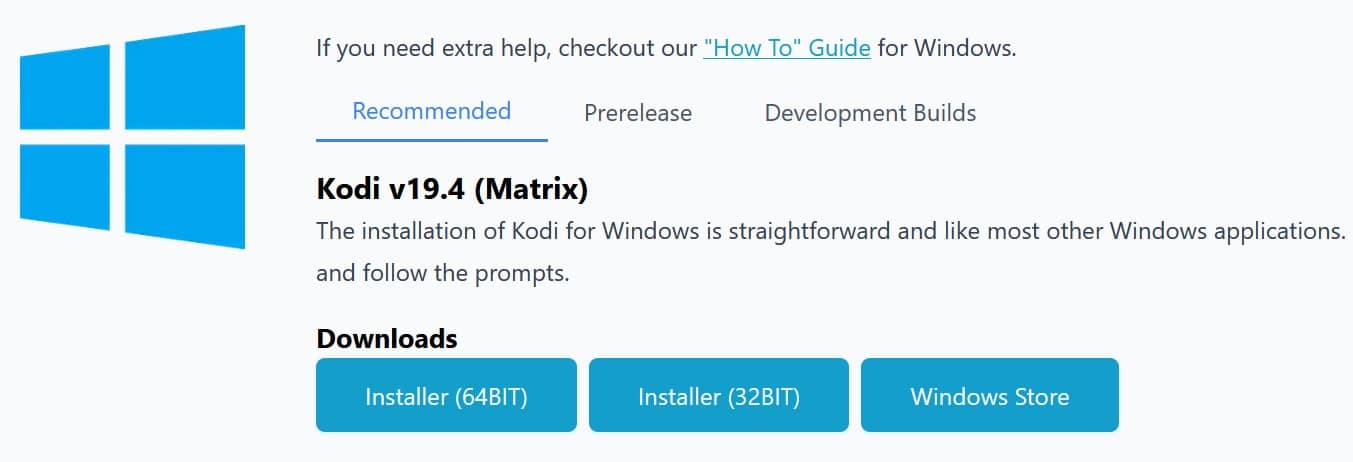
Task: Go to the Windows Store download
Action: point(990,395)
